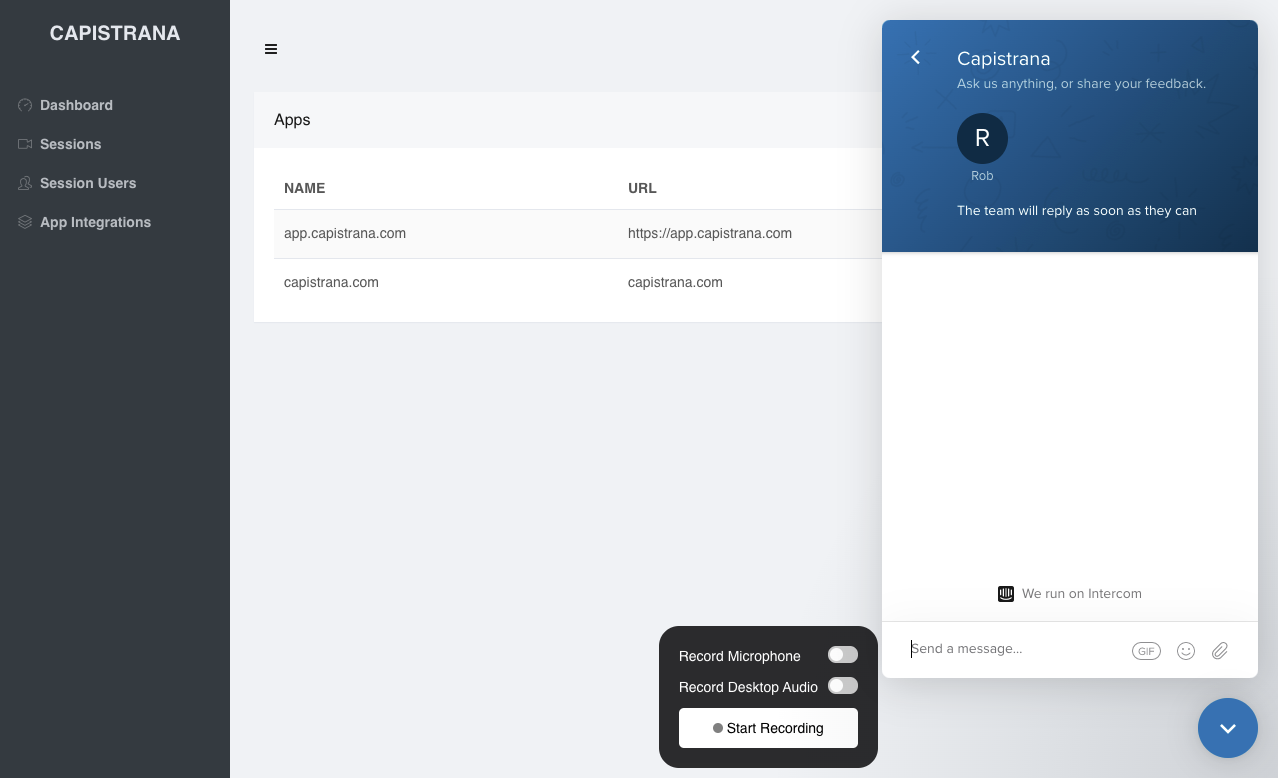Click the hamburger menu icon
Viewport: 1278px width, 778px height.
(271, 49)
